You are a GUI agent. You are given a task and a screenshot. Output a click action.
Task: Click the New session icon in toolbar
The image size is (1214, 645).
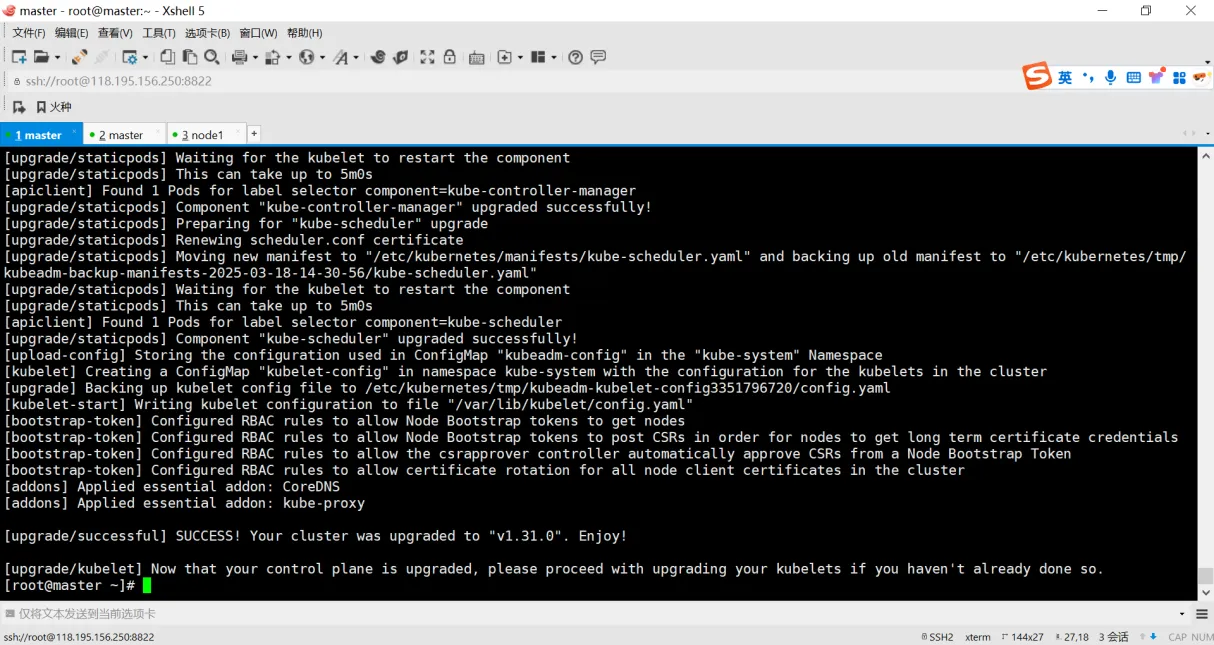[x=19, y=57]
